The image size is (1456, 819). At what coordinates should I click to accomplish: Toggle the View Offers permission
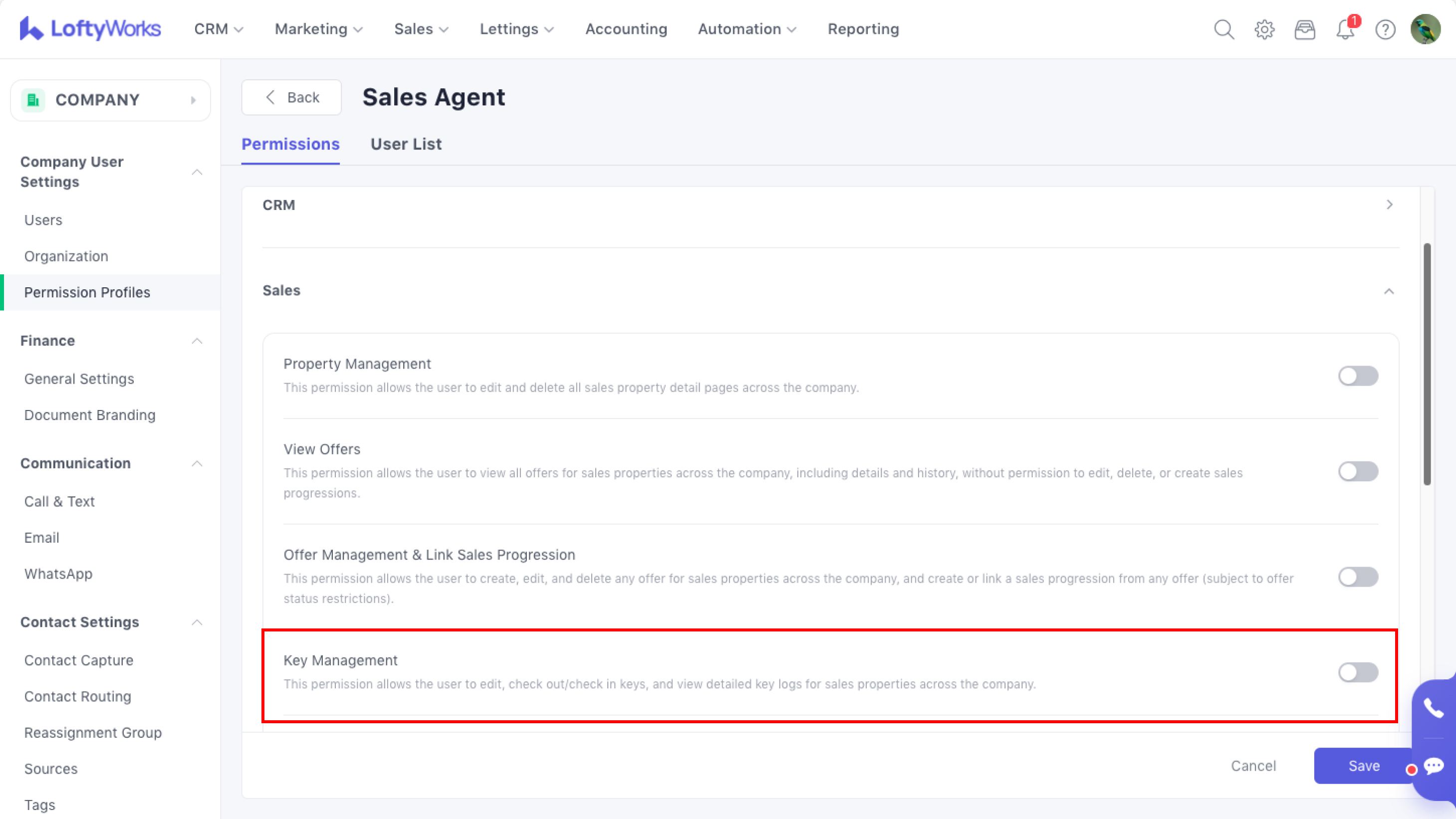coord(1358,471)
